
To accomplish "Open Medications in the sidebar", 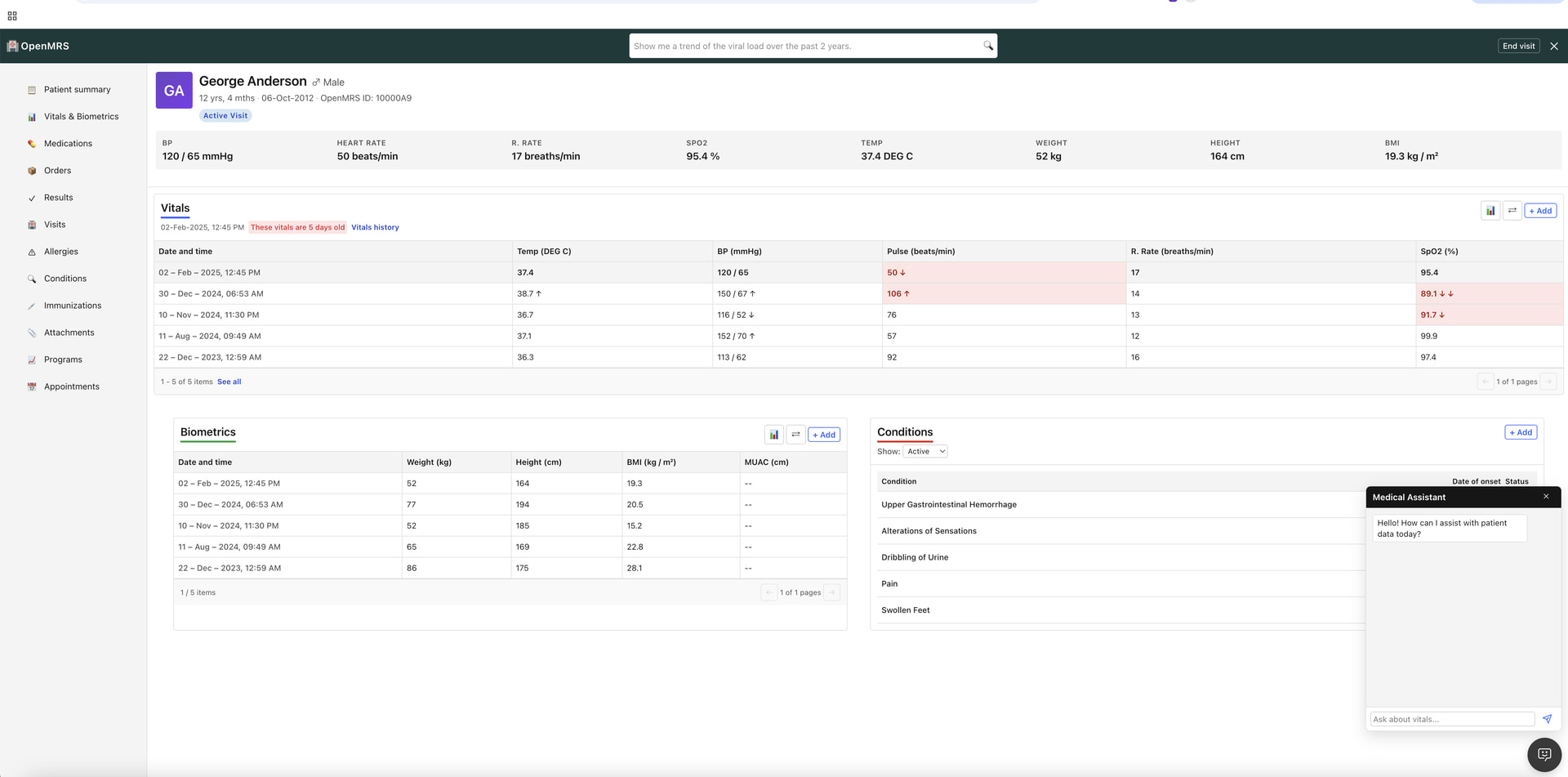I will (x=68, y=144).
